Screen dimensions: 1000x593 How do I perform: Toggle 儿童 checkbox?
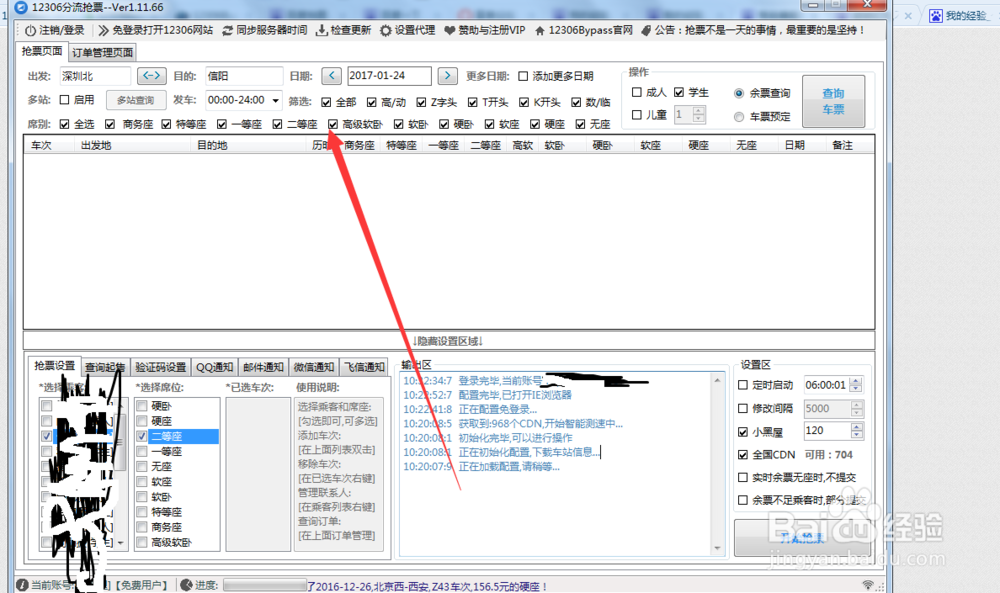click(x=636, y=115)
